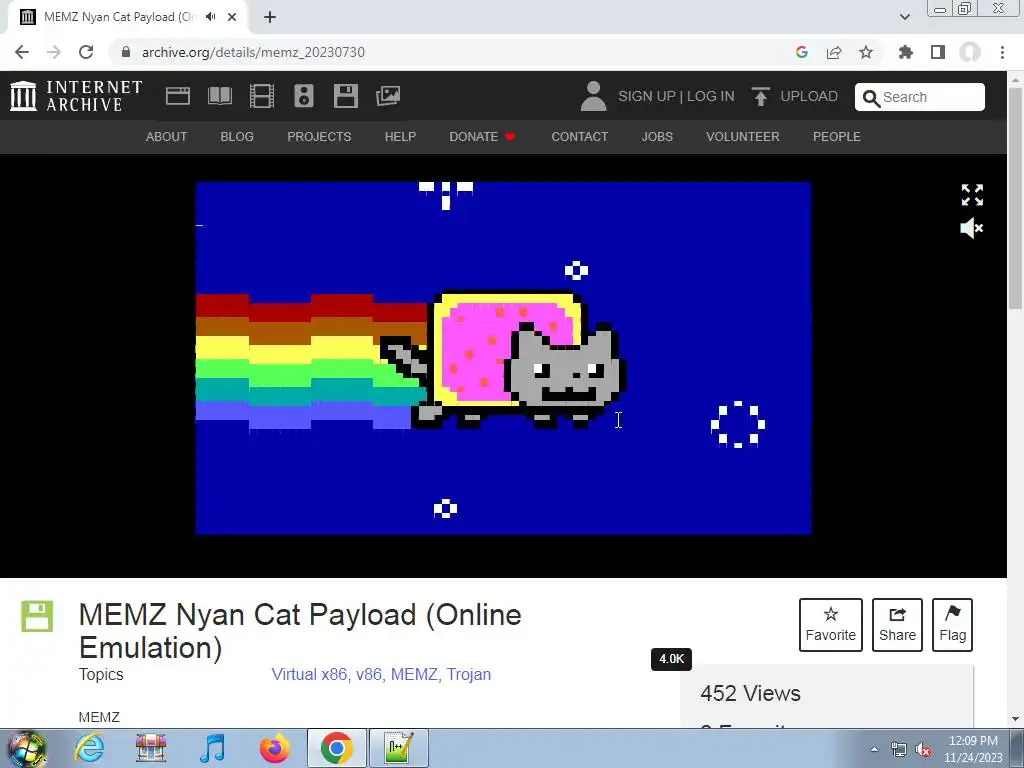Viewport: 1024px width, 768px height.
Task: Open the Extensions puzzle icon
Action: tap(906, 52)
